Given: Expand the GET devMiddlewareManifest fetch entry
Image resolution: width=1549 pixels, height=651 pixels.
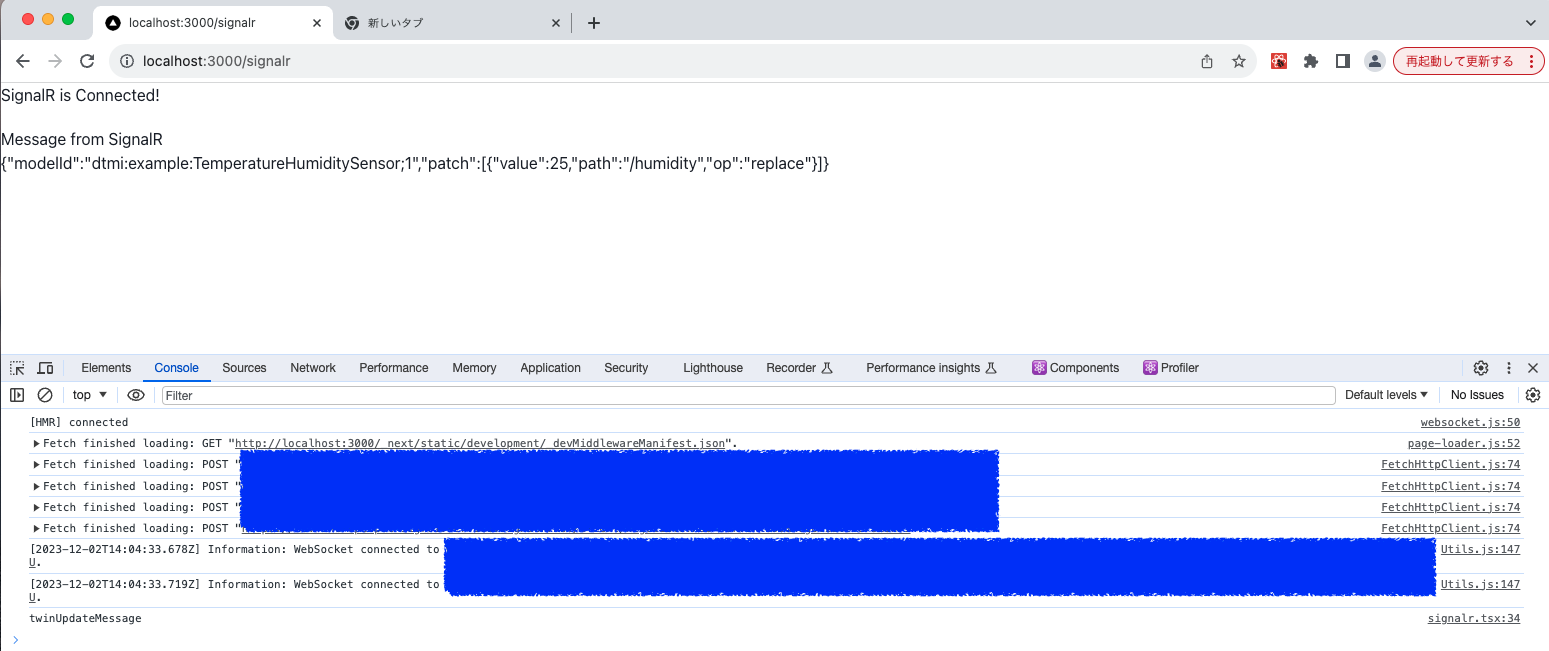Looking at the screenshot, I should click(x=37, y=443).
